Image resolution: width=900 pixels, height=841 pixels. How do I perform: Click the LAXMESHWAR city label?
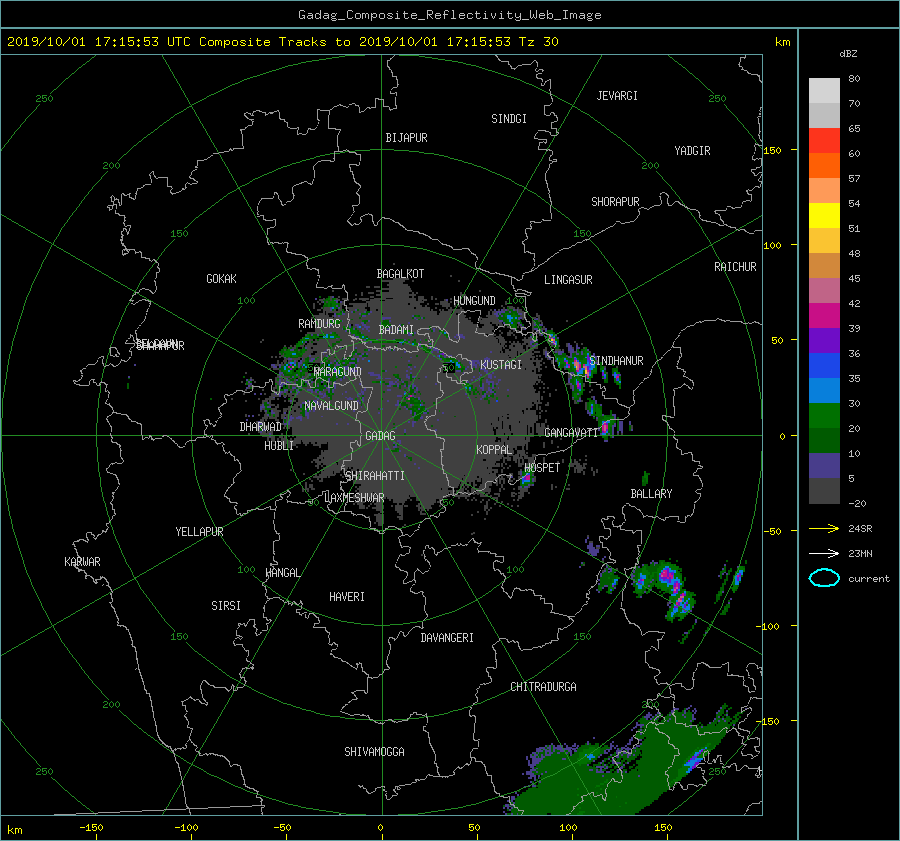tap(354, 498)
